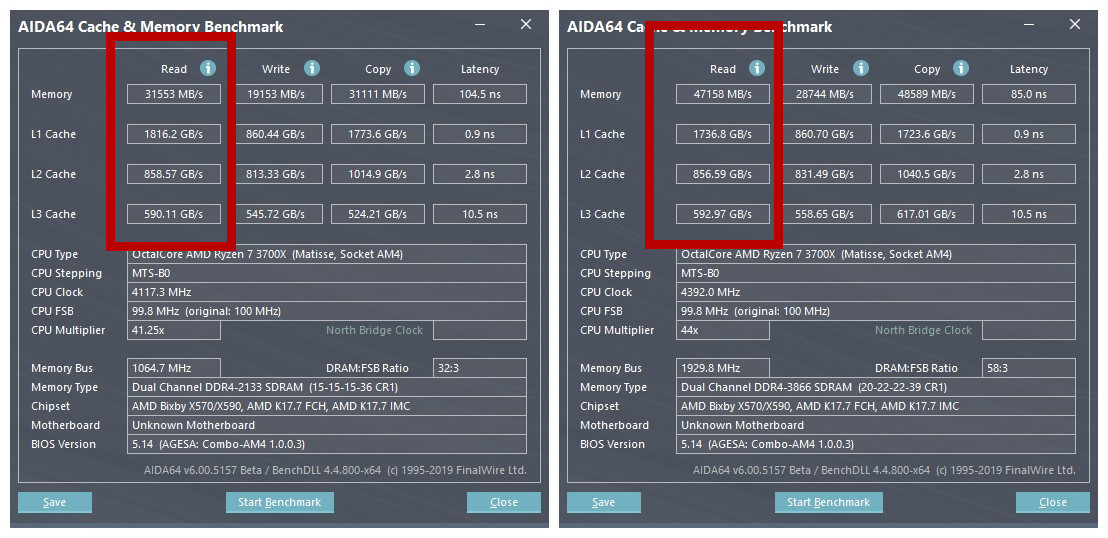The height and width of the screenshot is (538, 1108).
Task: Click CPU Type Ryzen 7 3700X in right window
Action: pos(876,254)
